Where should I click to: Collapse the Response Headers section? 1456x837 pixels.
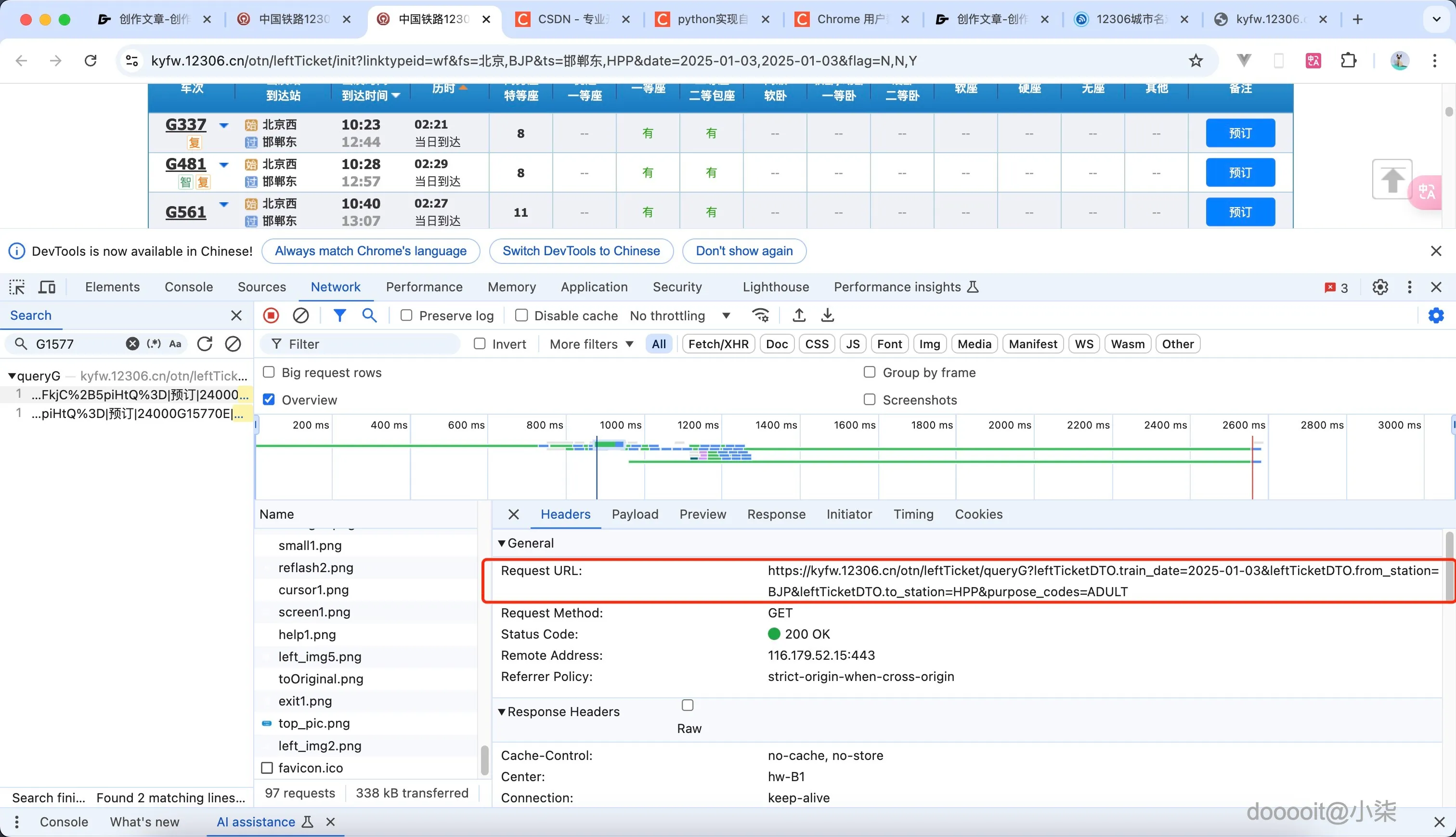502,712
